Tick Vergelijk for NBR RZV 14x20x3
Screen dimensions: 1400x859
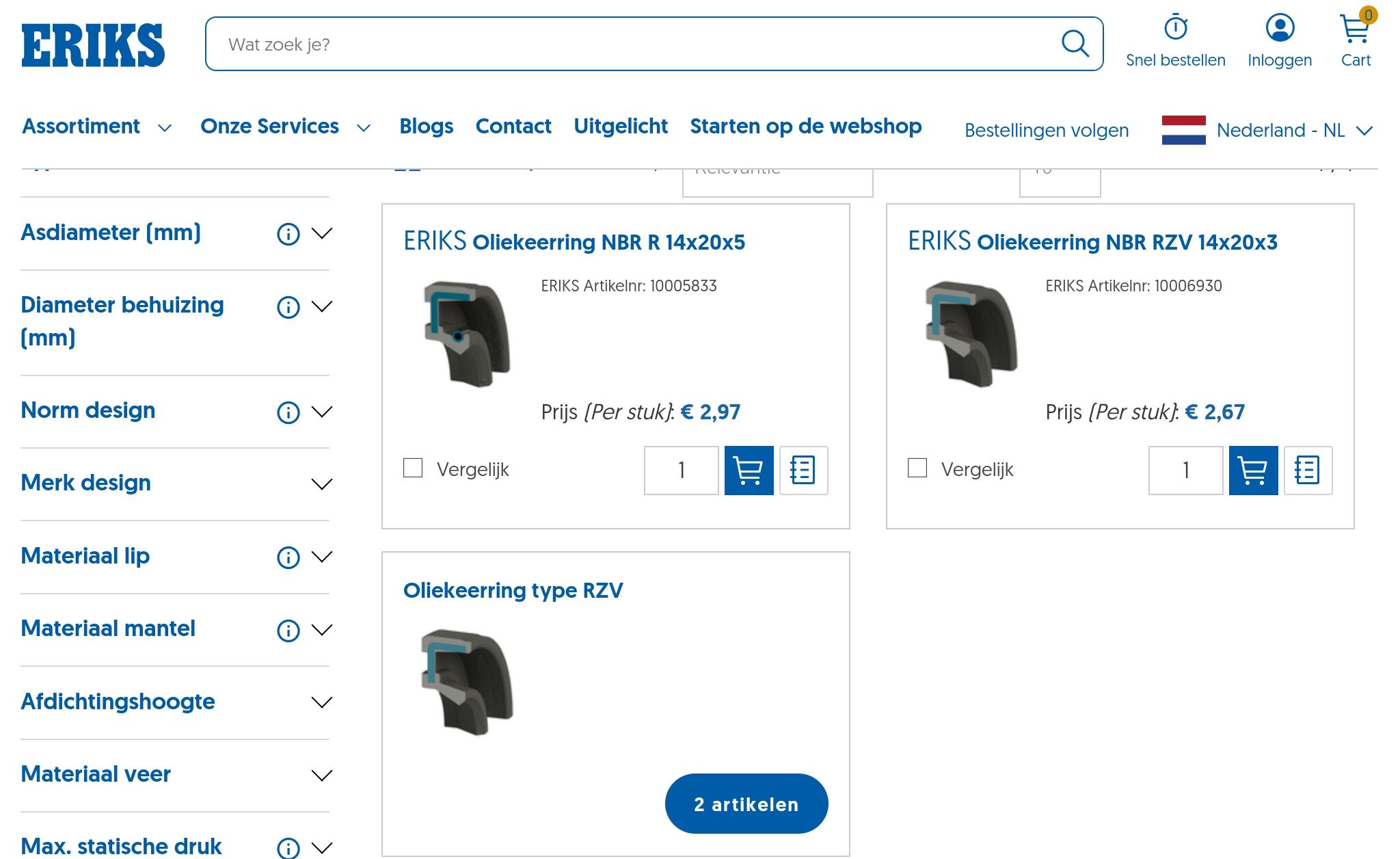tap(917, 468)
